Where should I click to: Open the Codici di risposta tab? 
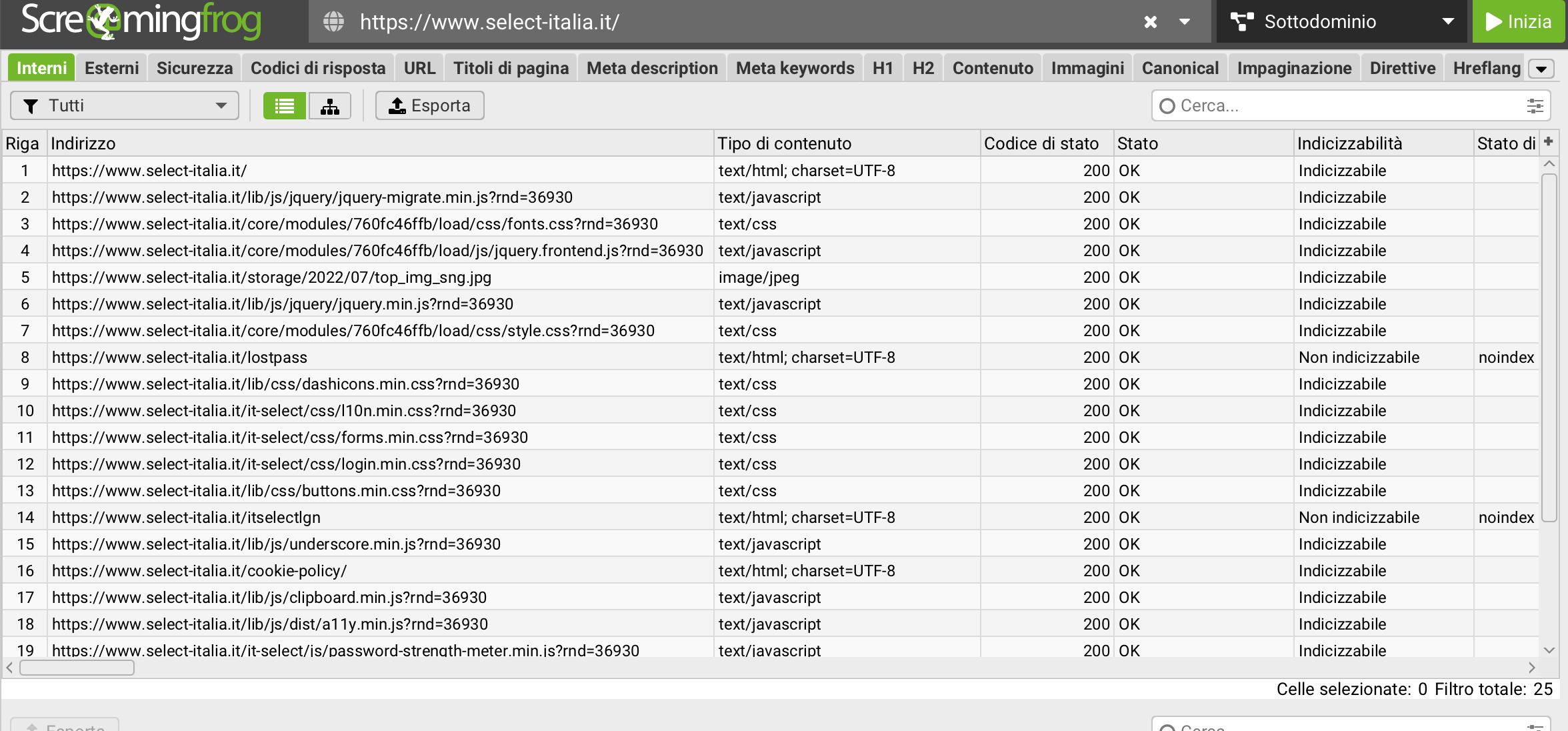pyautogui.click(x=318, y=68)
